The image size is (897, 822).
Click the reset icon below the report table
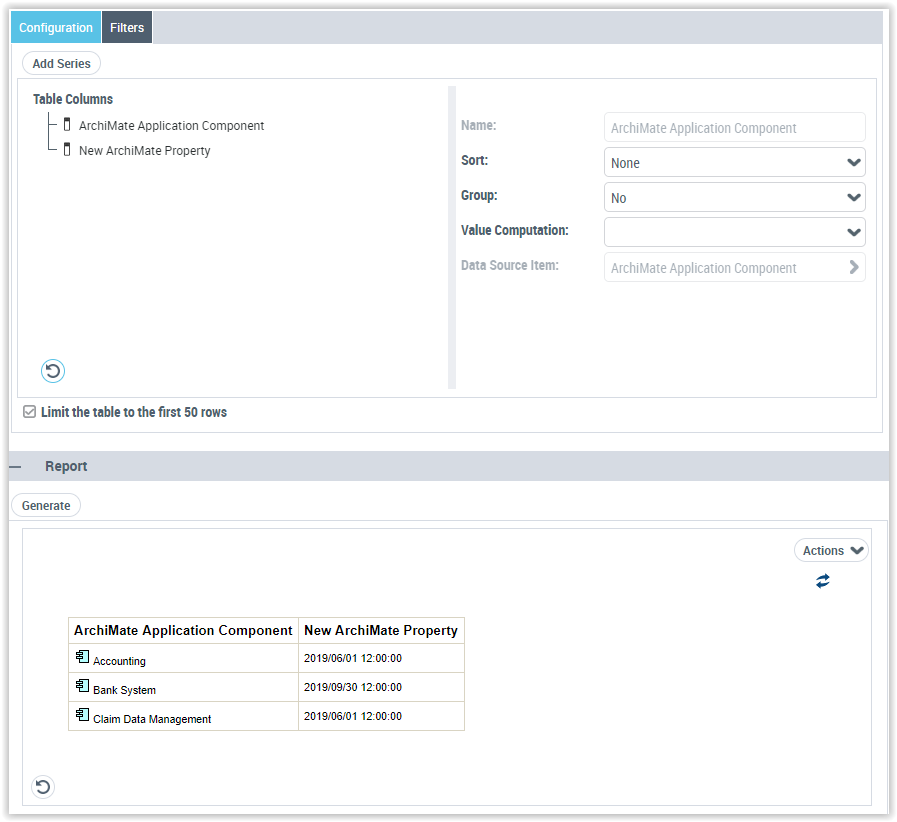pos(42,787)
